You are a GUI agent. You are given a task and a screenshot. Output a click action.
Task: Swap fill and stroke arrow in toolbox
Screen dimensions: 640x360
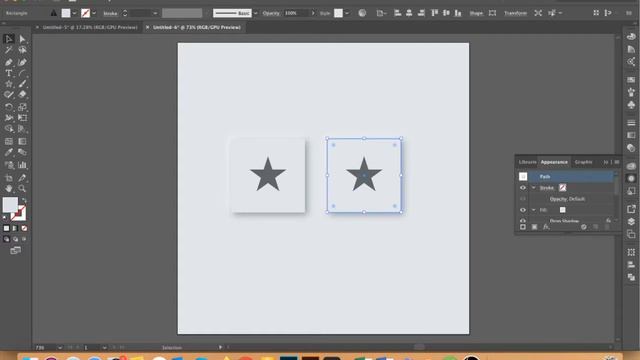23,200
